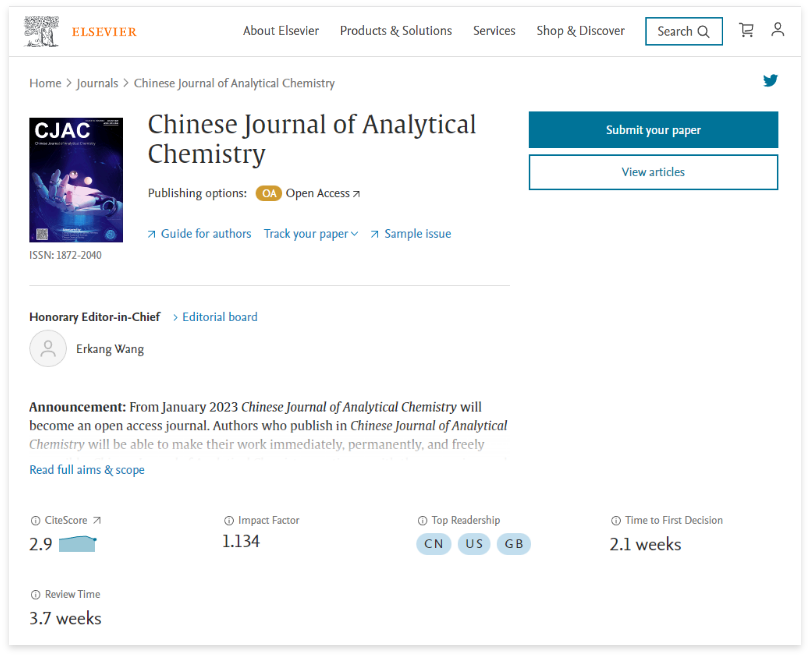Click the CiteScore info icon

36,521
